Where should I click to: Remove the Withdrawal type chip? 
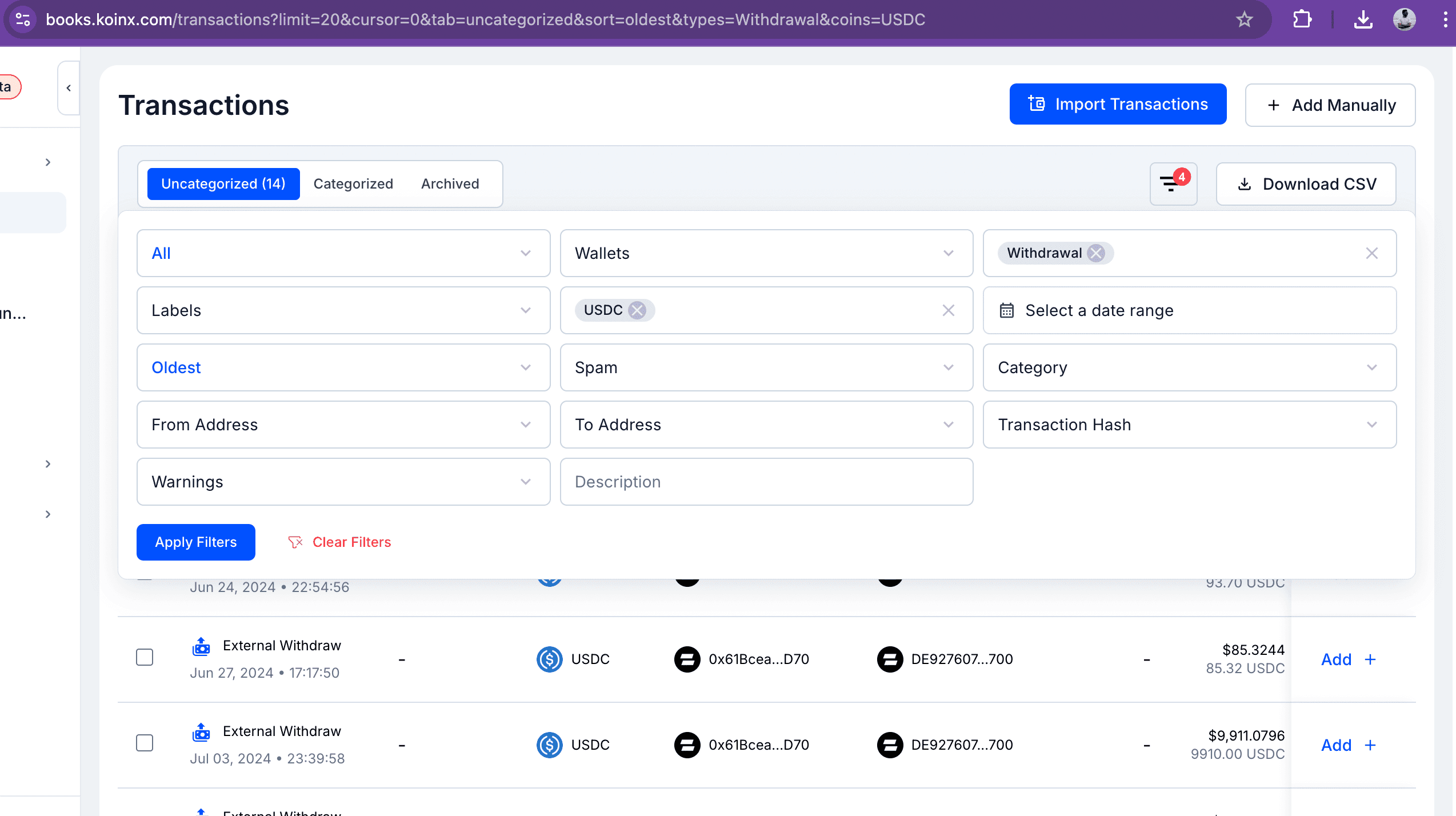pos(1095,253)
